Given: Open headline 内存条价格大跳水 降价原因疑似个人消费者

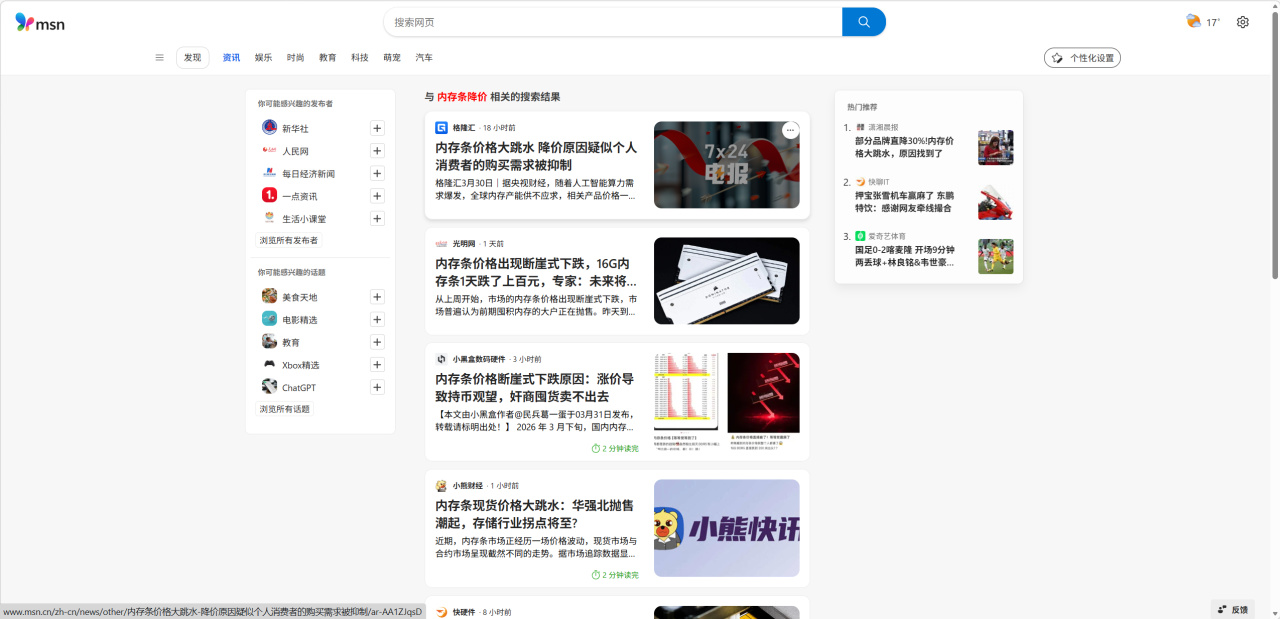Looking at the screenshot, I should pos(536,156).
